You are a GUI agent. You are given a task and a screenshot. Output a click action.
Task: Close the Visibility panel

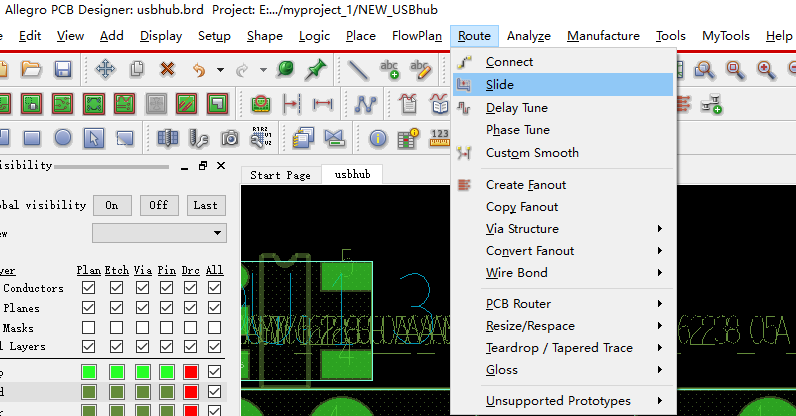pyautogui.click(x=221, y=166)
